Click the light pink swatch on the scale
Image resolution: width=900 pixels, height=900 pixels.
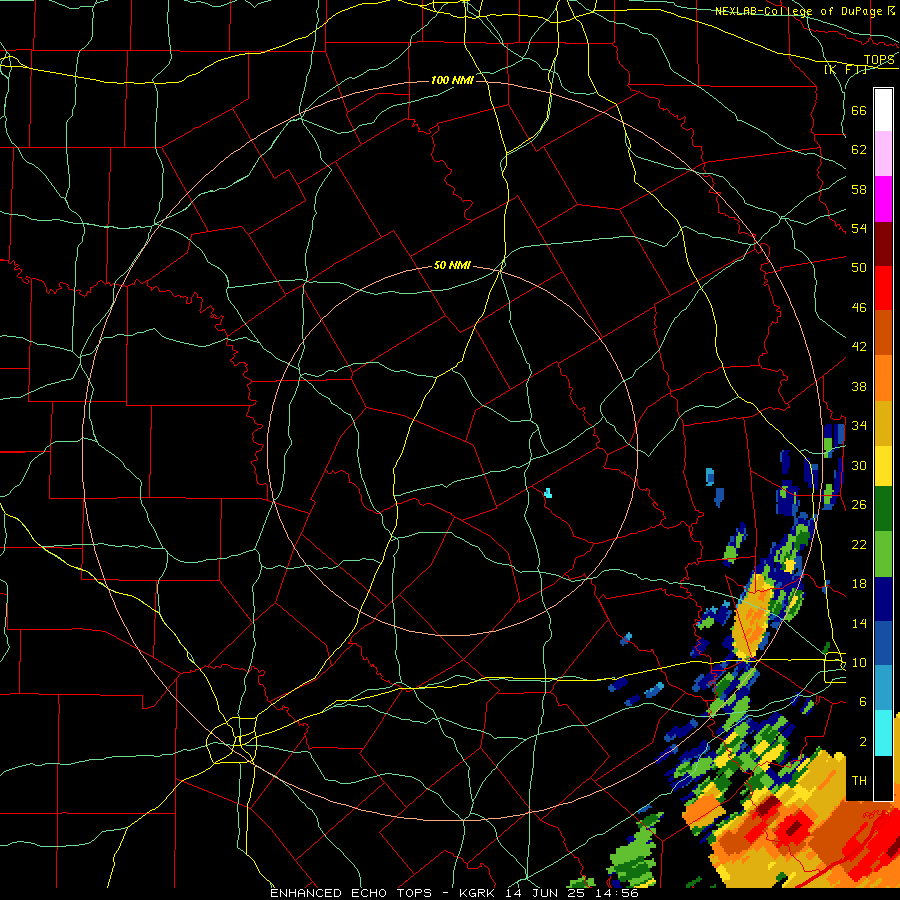tap(883, 153)
